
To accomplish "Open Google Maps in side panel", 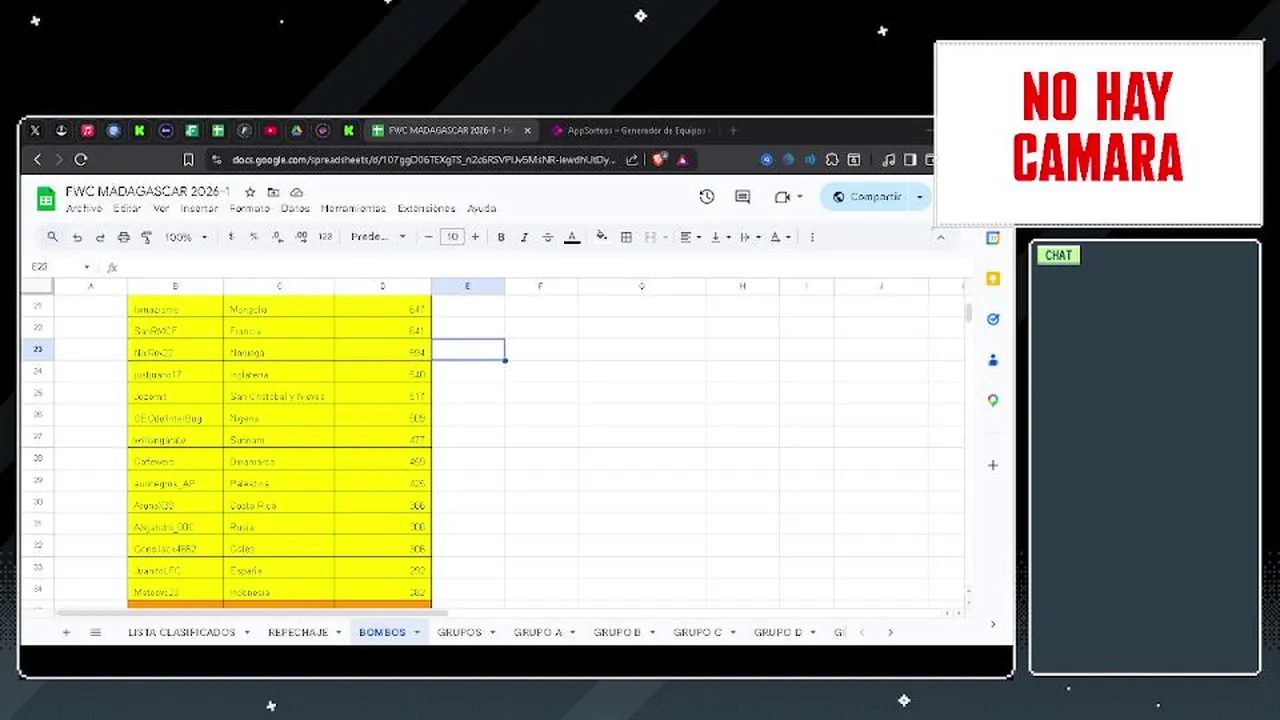I will click(x=993, y=400).
